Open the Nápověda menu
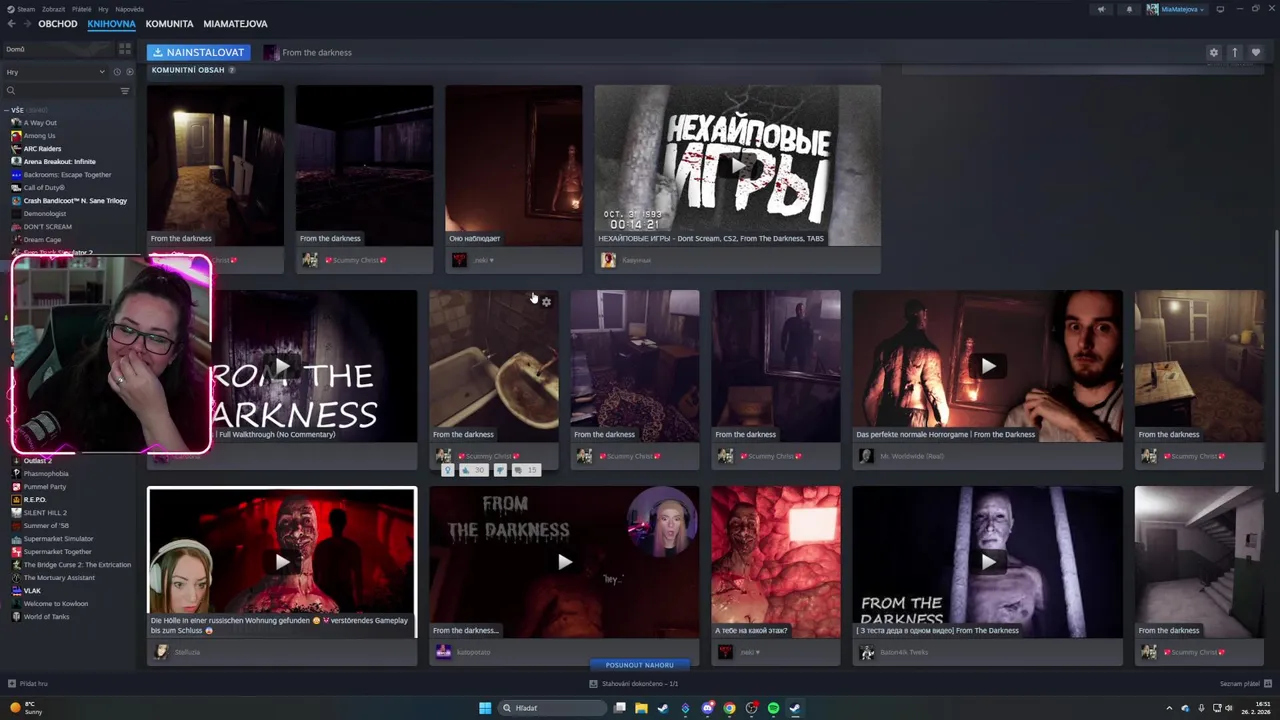 (x=129, y=9)
